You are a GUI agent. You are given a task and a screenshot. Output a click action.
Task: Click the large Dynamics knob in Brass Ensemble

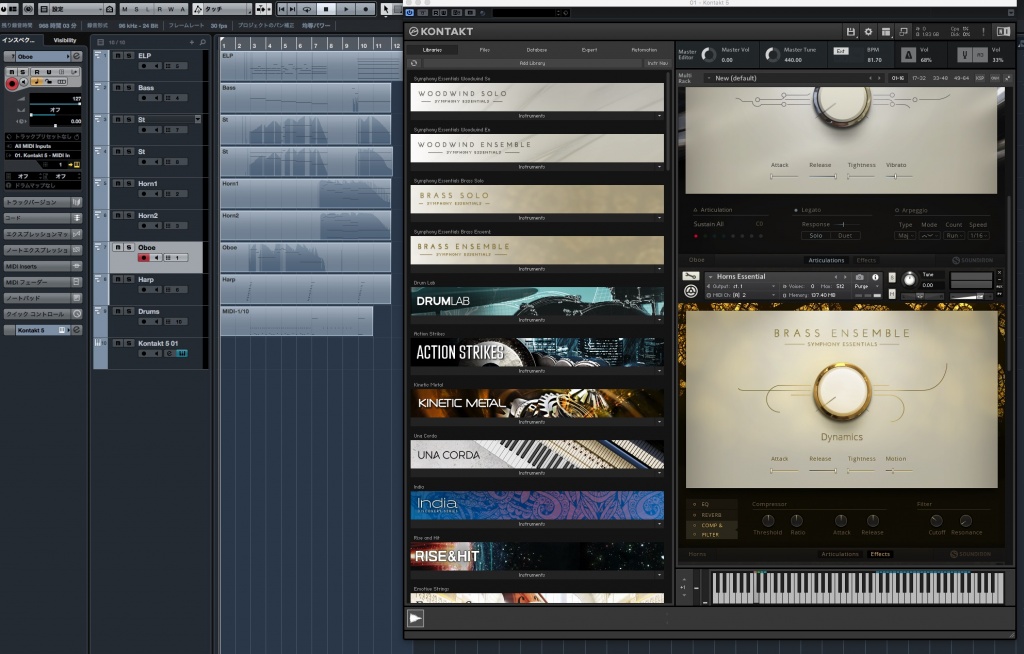click(x=842, y=392)
